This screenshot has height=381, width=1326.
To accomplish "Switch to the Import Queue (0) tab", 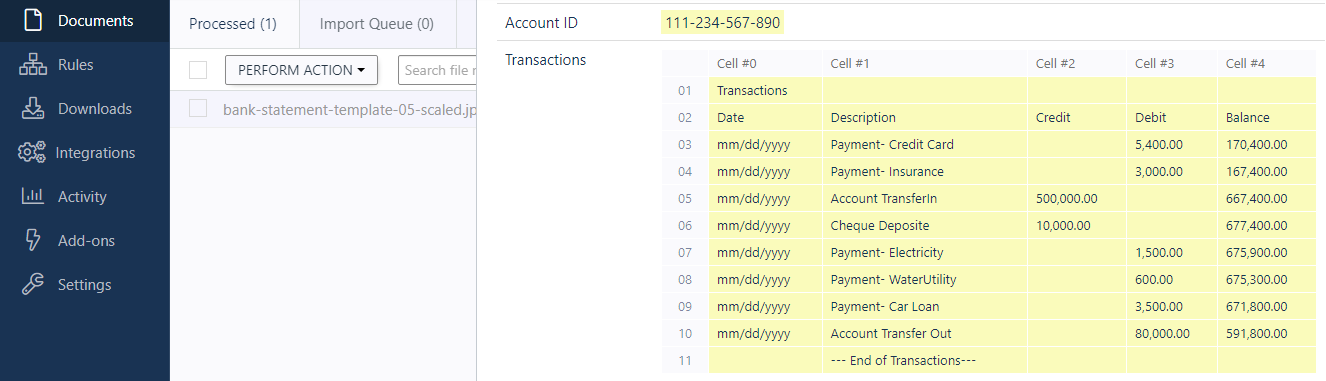I will 377,23.
